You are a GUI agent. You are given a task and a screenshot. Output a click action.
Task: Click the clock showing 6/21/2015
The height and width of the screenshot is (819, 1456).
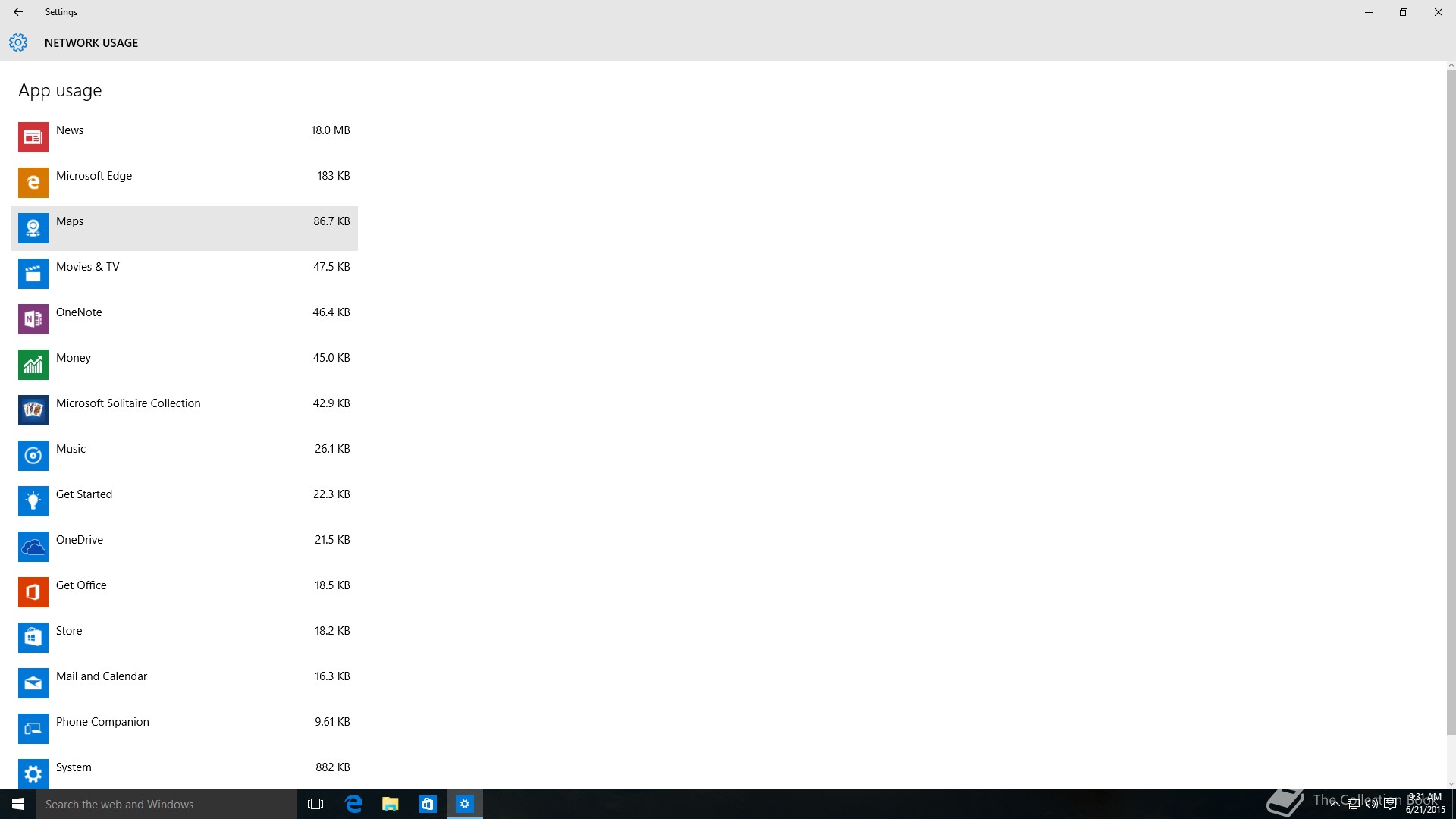(x=1425, y=804)
